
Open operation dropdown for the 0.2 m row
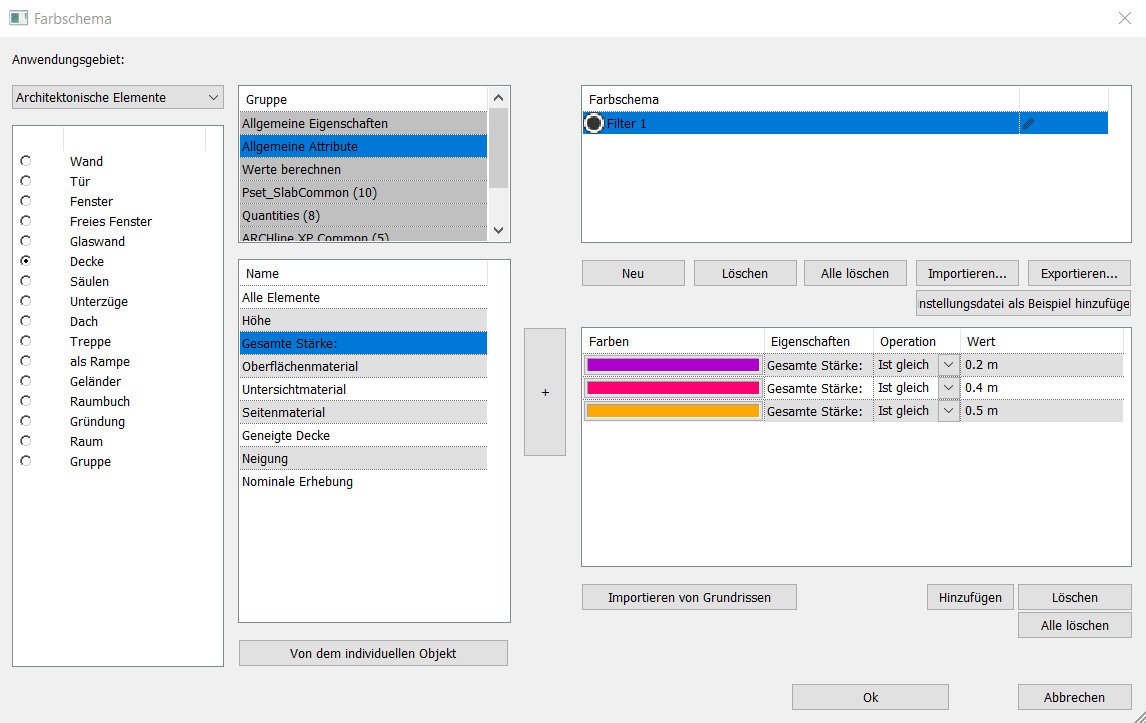point(948,365)
